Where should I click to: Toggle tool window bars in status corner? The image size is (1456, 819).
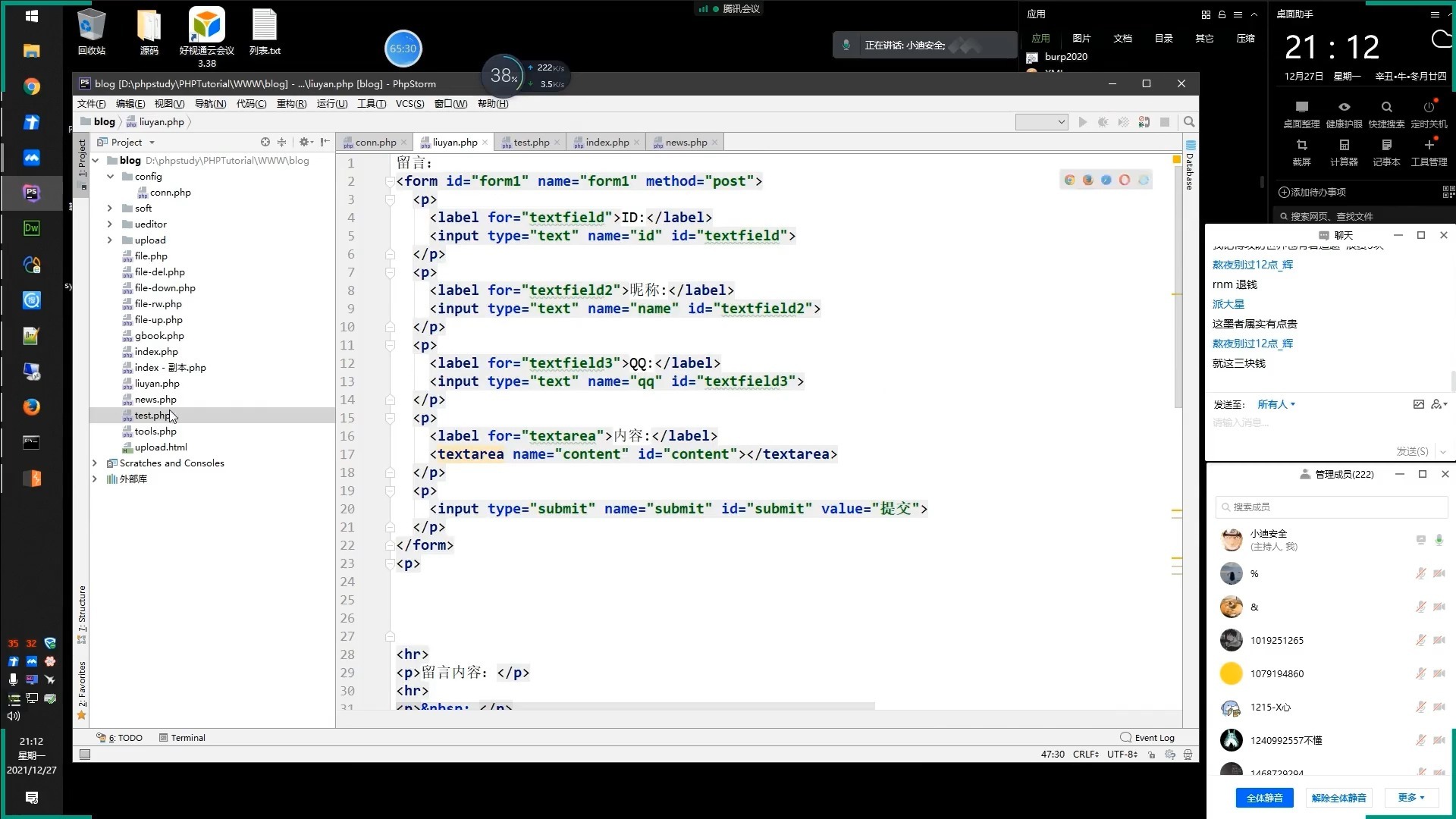click(85, 755)
